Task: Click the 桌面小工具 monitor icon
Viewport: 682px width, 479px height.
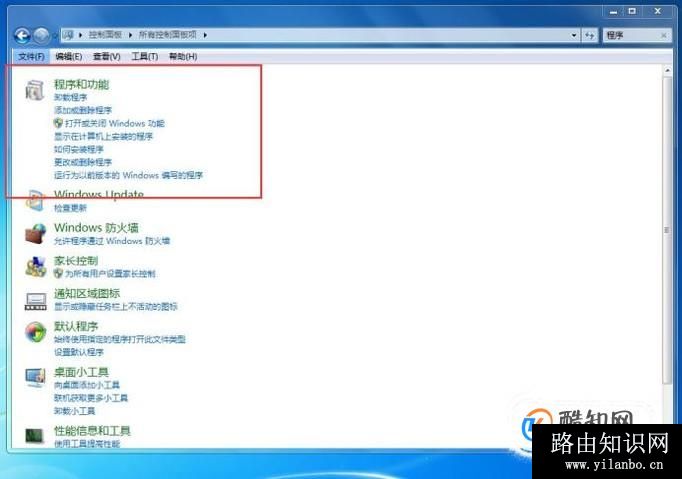Action: coord(35,378)
